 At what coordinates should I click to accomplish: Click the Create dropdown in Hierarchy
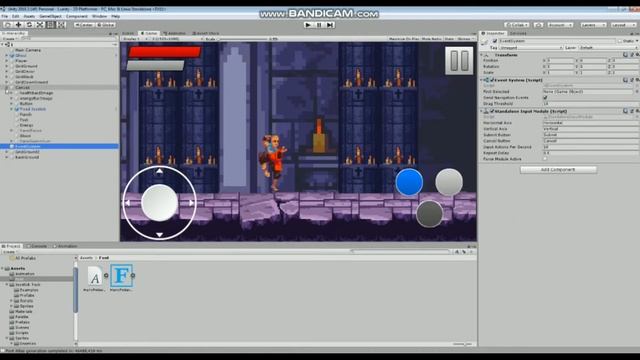tap(9, 39)
